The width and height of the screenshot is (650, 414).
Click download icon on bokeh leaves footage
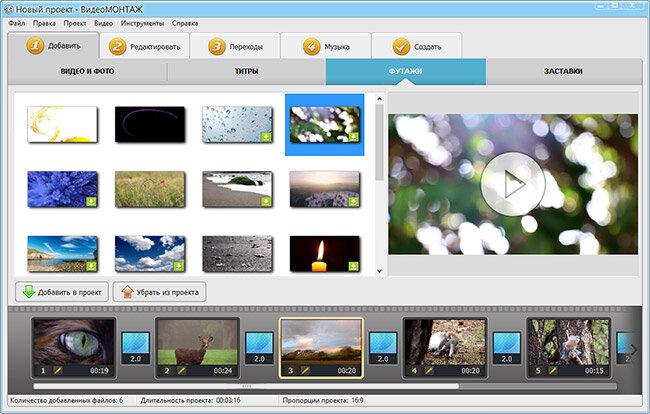coord(353,137)
